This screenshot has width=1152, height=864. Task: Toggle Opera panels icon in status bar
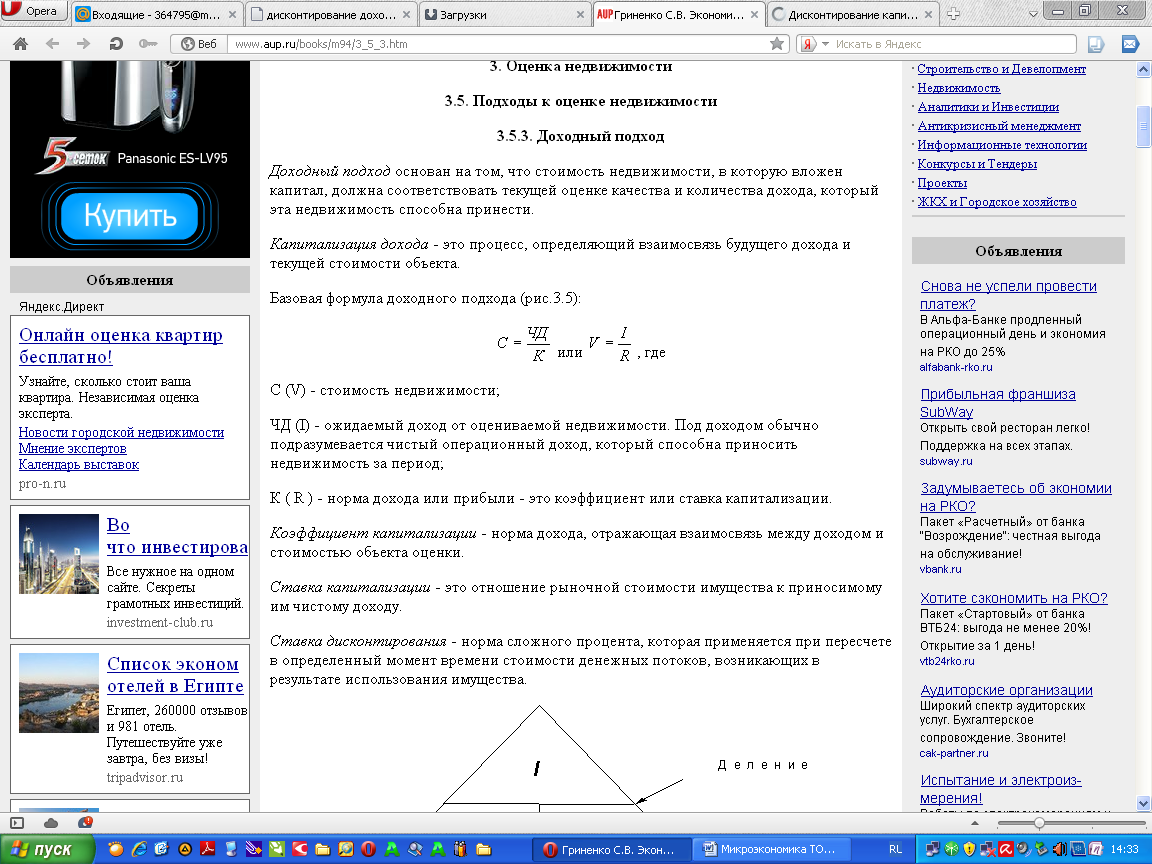click(17, 823)
